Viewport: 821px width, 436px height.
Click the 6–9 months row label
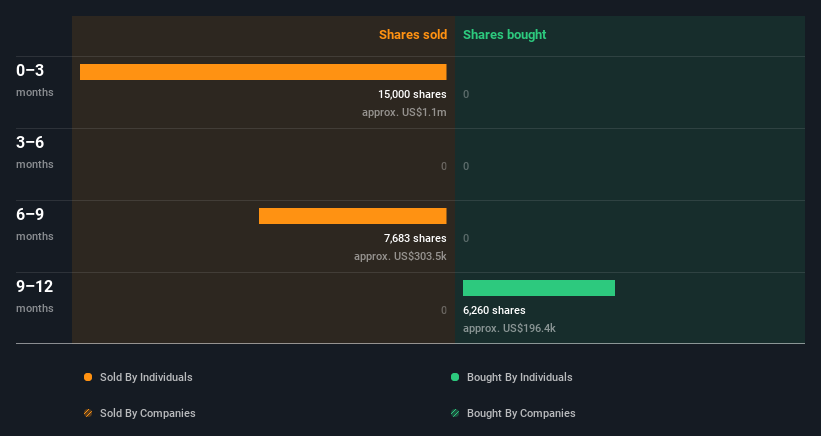coord(35,224)
